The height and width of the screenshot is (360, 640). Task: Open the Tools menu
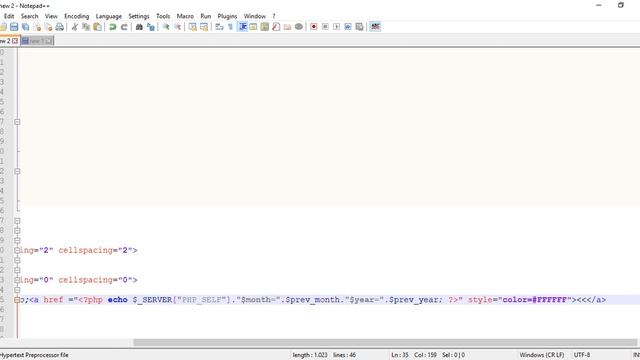[163, 16]
